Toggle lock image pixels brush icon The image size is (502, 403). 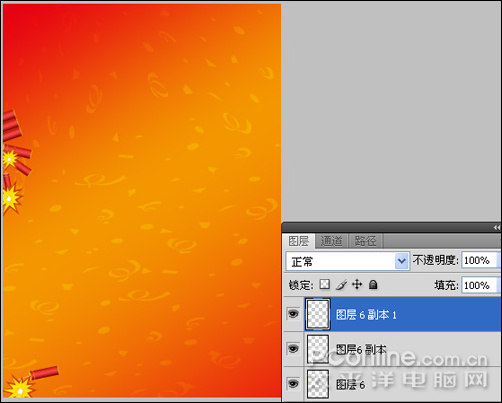(341, 285)
